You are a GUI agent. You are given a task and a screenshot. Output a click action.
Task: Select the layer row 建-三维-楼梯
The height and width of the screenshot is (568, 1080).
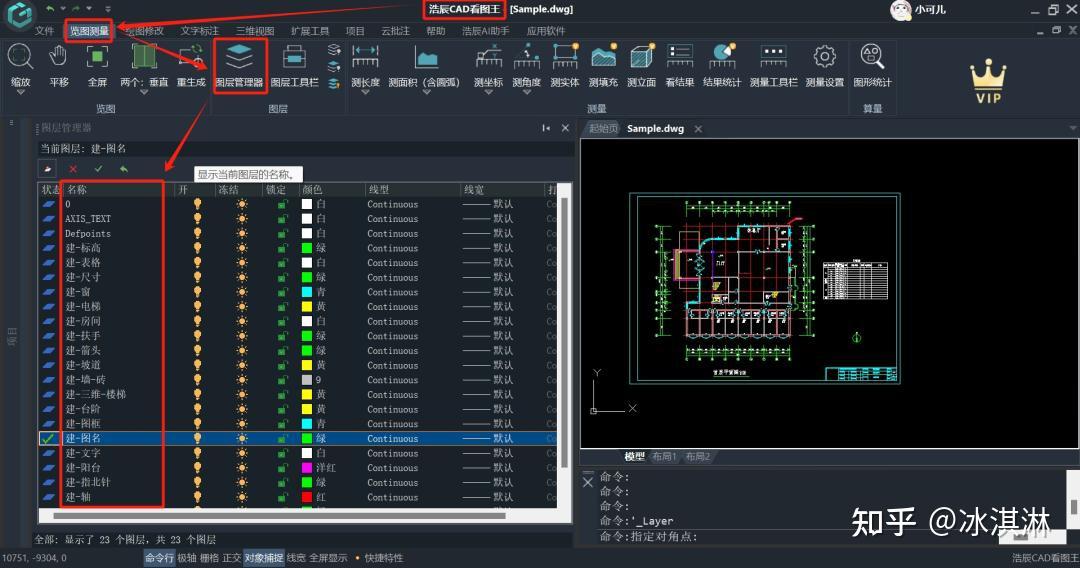[x=298, y=395]
